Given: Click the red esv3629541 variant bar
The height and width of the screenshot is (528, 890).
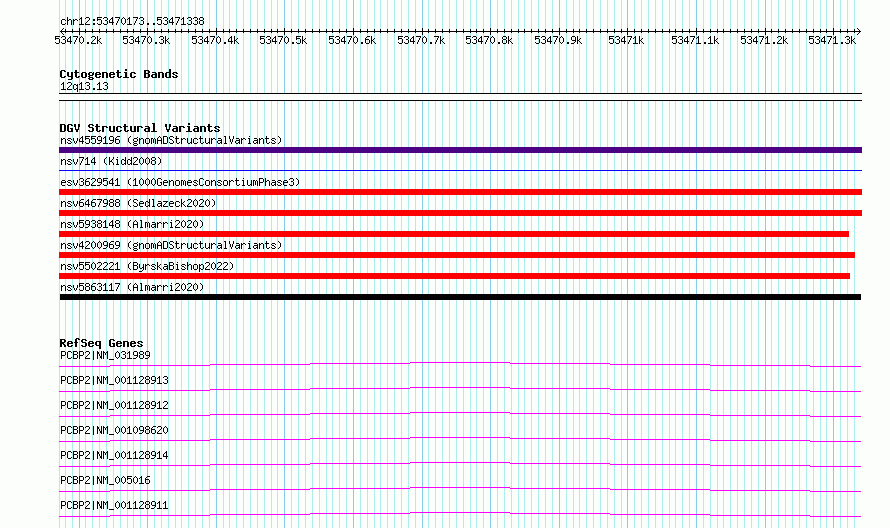Looking at the screenshot, I should (460, 192).
